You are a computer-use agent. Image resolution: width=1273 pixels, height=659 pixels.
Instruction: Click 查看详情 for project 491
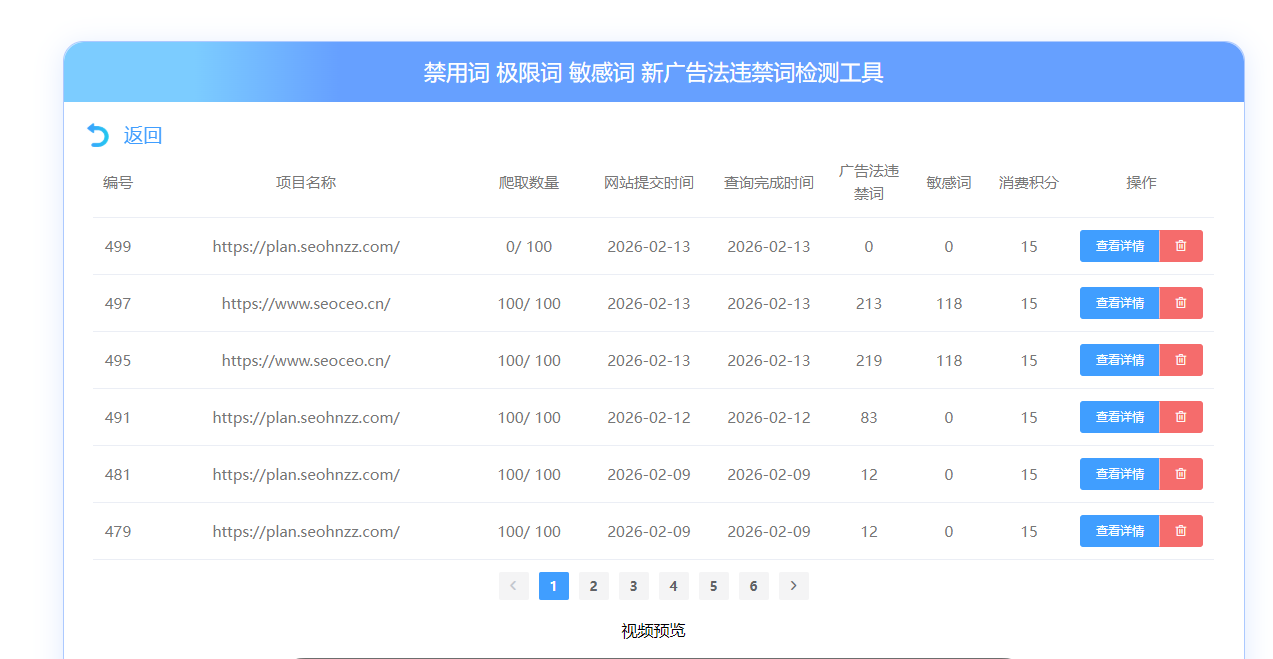coord(1119,416)
